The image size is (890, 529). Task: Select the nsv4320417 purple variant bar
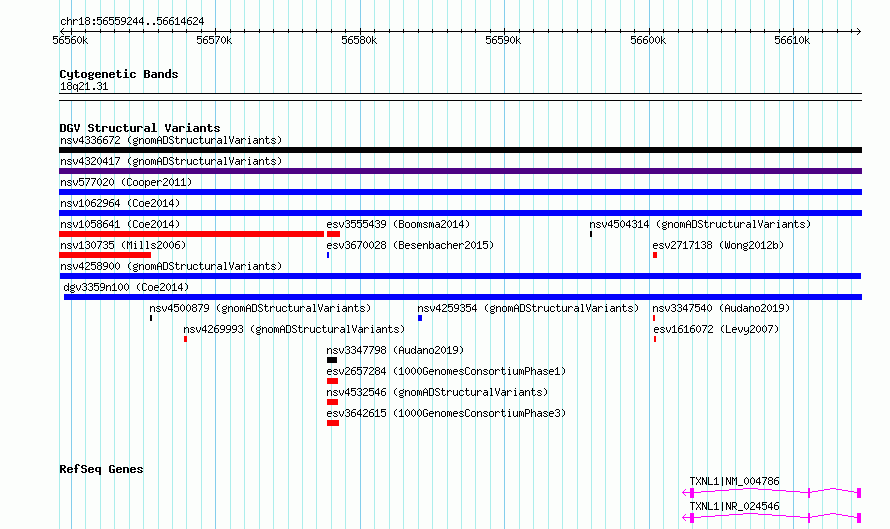460,171
